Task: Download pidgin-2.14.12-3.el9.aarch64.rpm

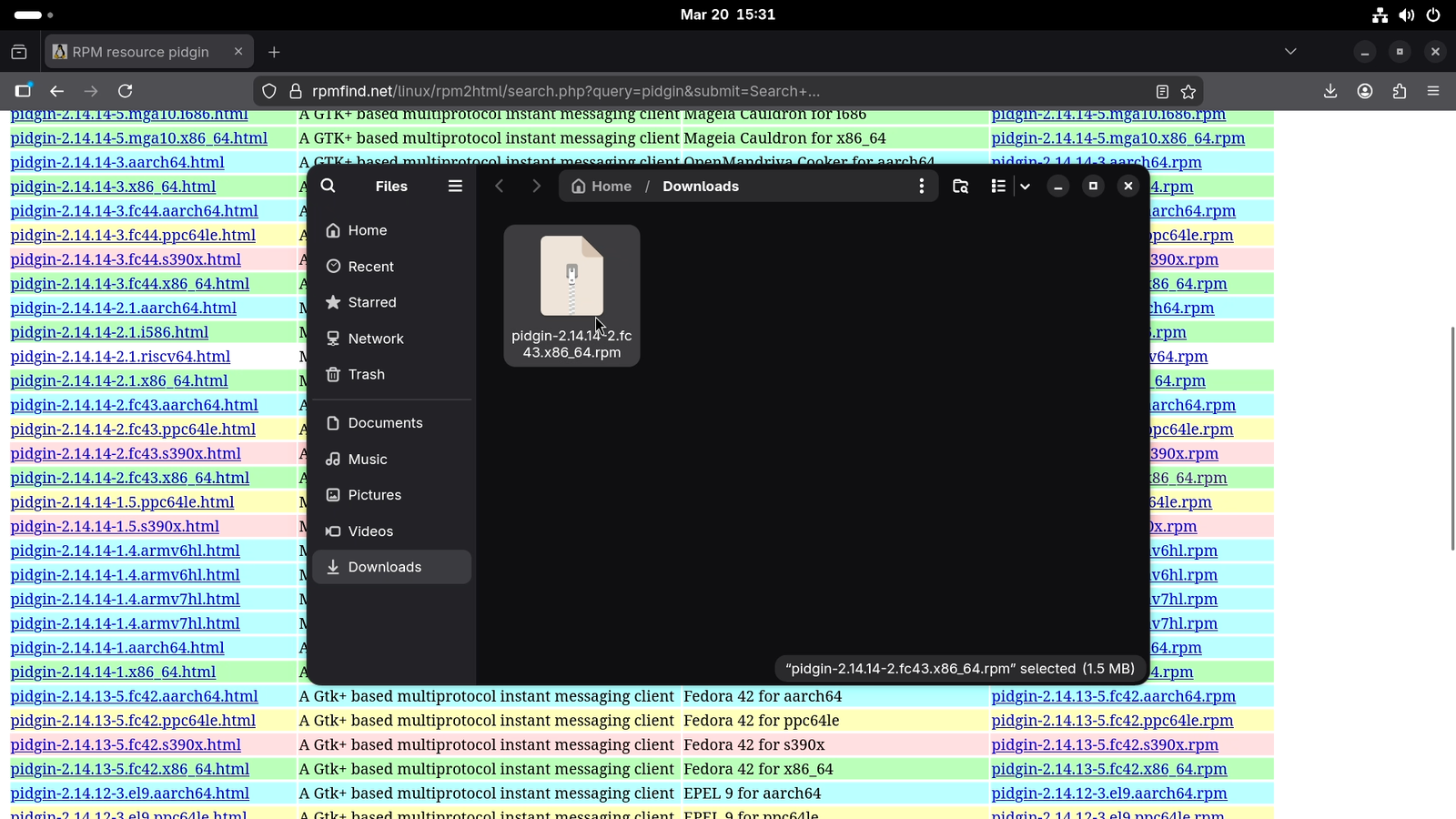Action: [x=1109, y=794]
